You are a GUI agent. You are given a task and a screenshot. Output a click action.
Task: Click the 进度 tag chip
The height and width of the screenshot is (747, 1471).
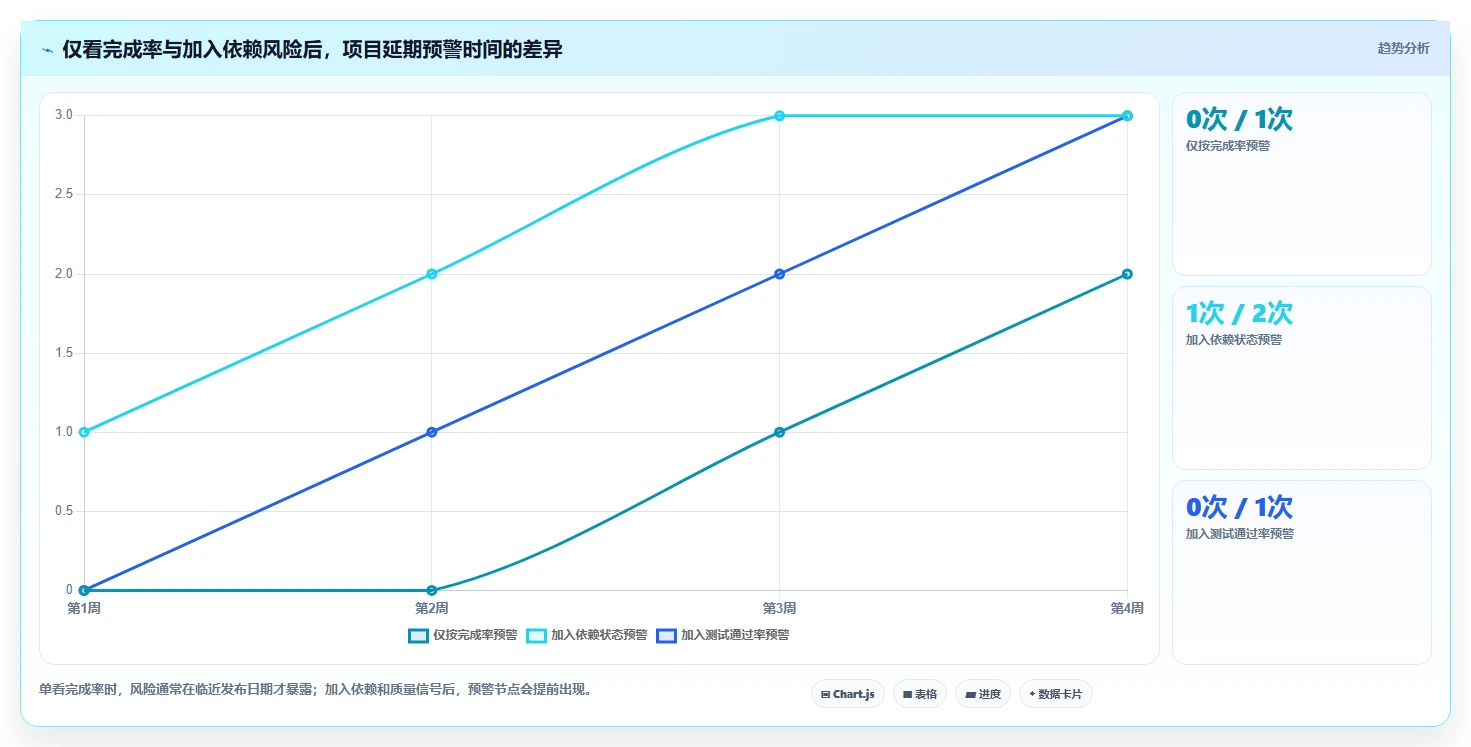(983, 694)
